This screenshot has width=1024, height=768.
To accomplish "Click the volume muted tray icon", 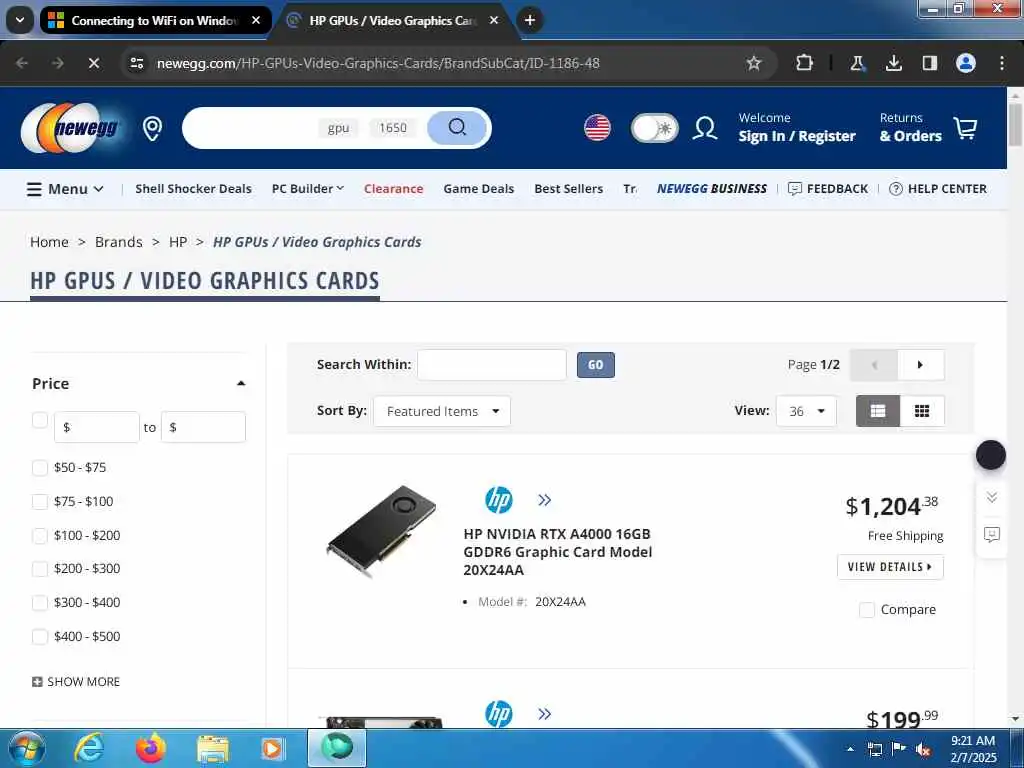I will 922,750.
